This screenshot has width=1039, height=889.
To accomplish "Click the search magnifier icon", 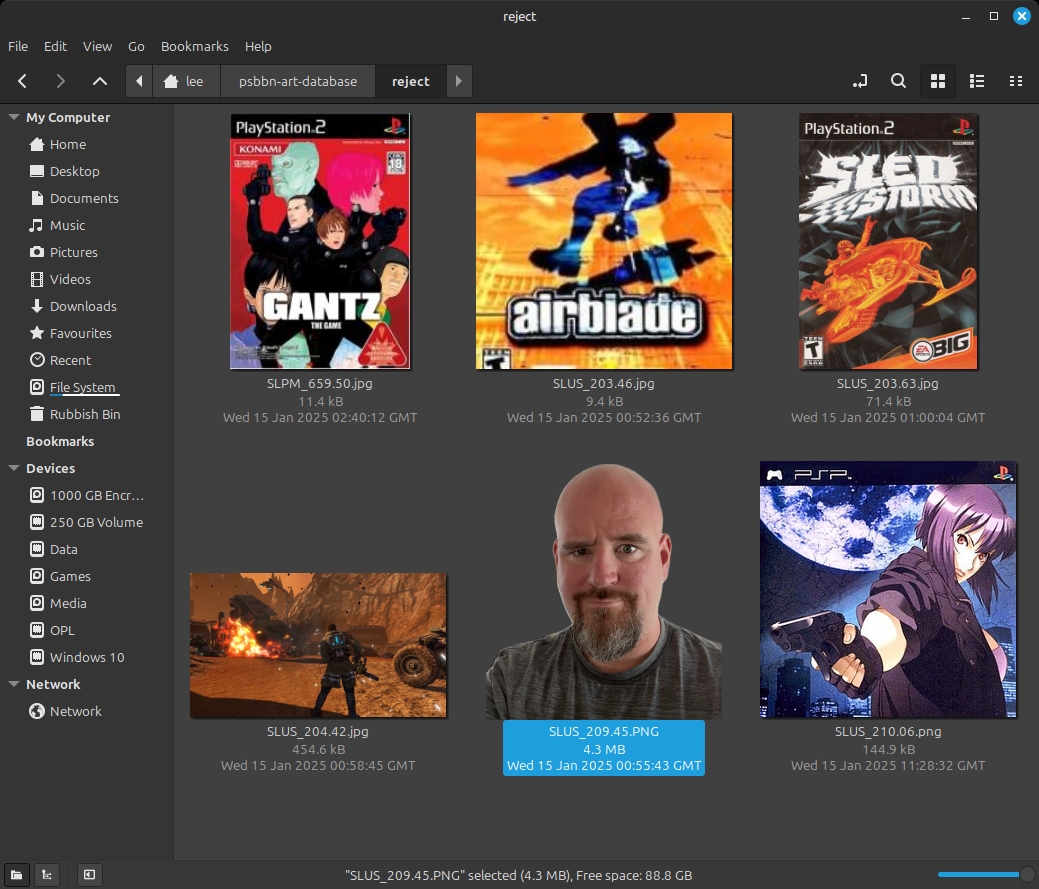I will click(898, 81).
